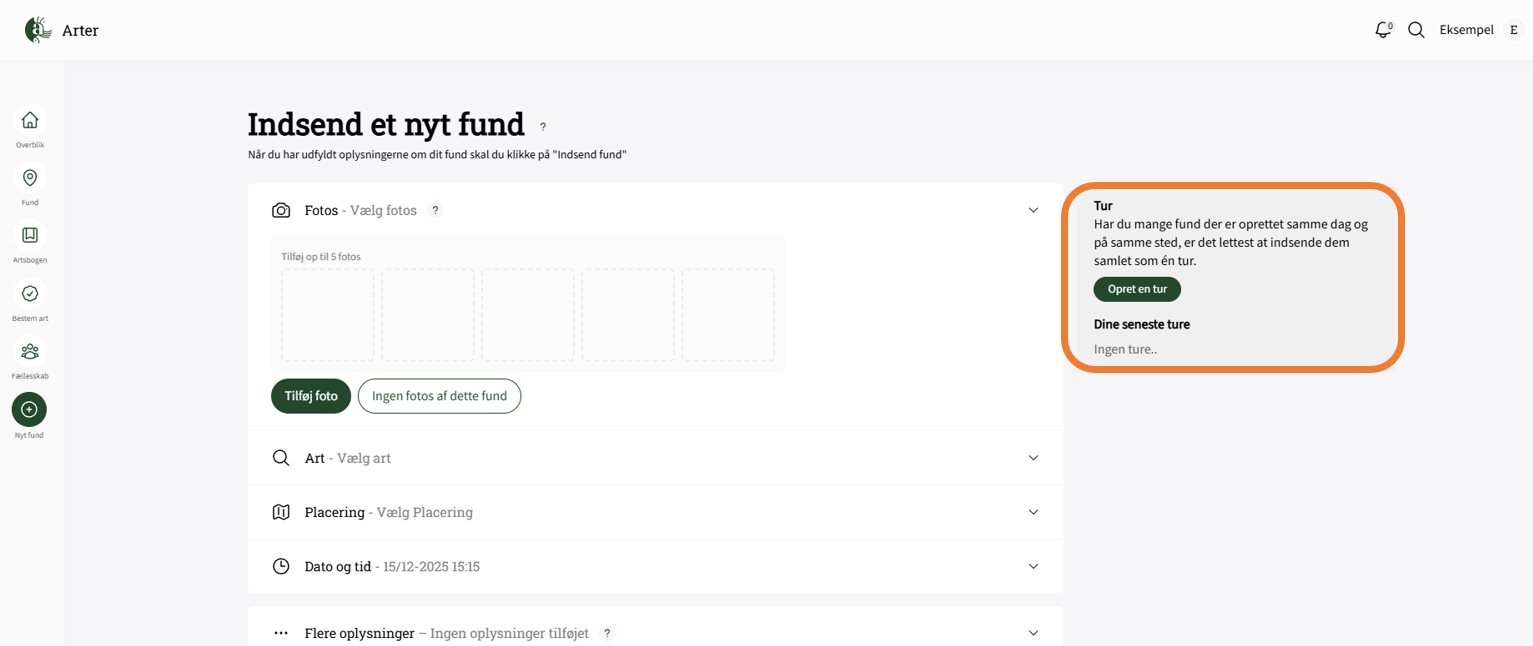This screenshot has width=1533, height=646.
Task: Open Artsbogen book icon
Action: pos(30,235)
